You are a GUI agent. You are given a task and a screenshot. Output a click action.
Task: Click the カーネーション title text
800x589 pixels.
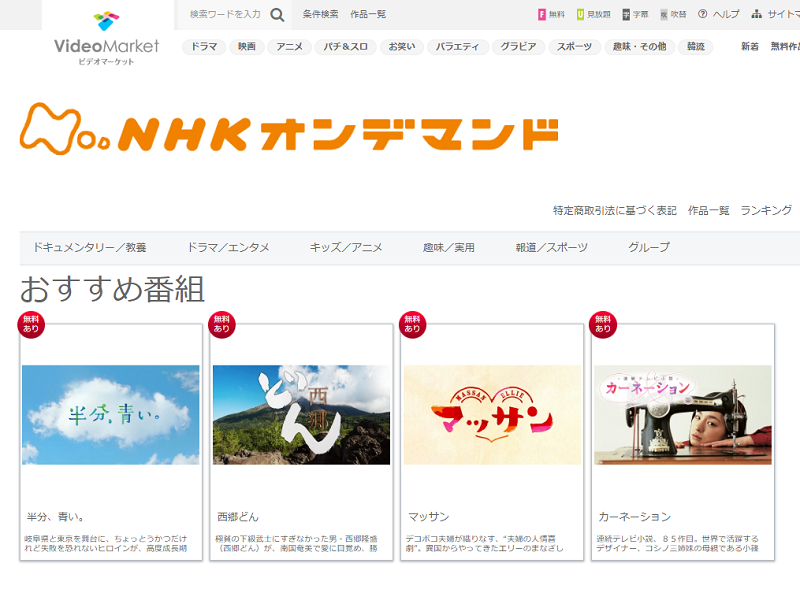tap(635, 517)
